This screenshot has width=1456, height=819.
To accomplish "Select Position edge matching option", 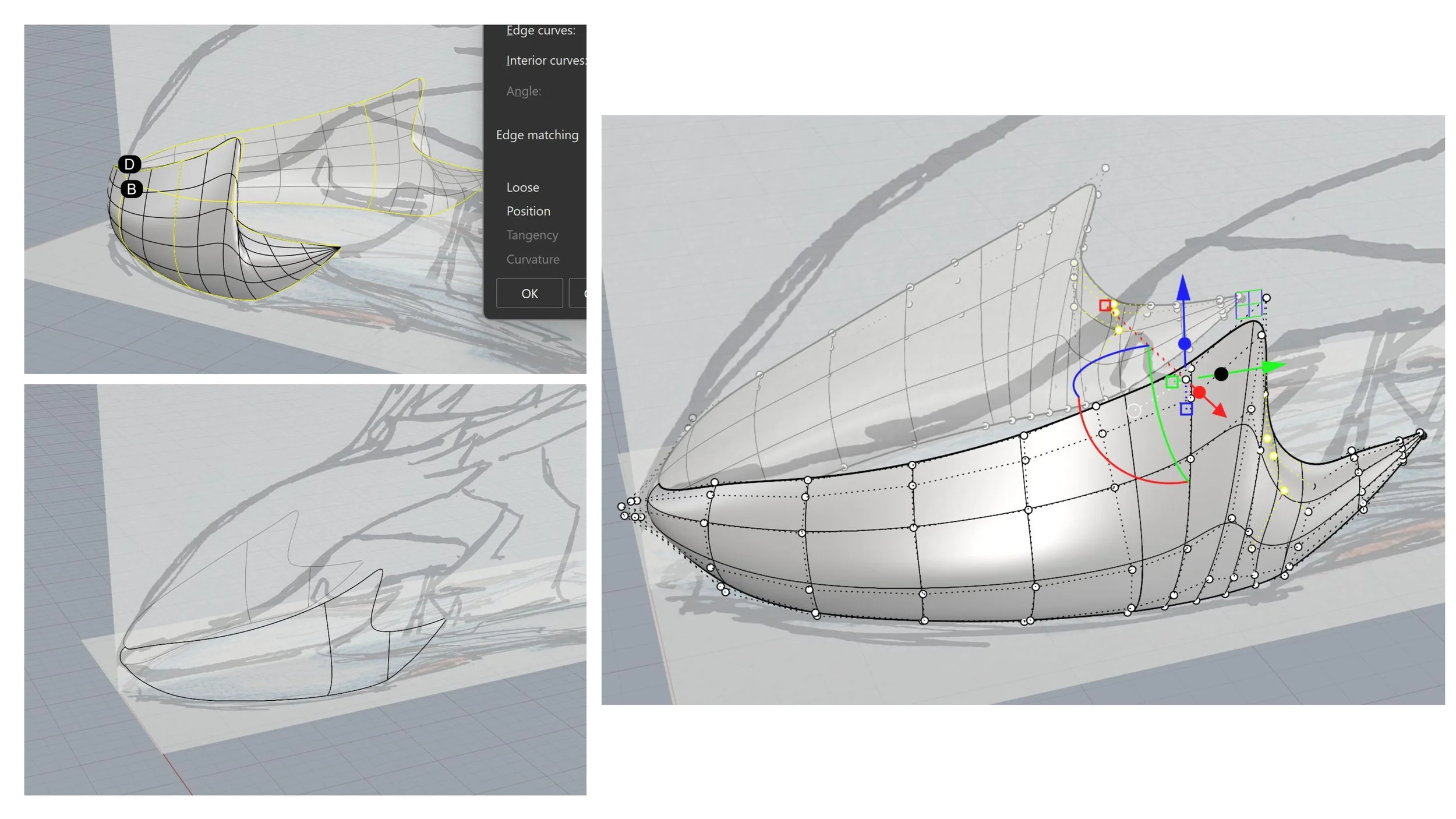I will point(528,211).
